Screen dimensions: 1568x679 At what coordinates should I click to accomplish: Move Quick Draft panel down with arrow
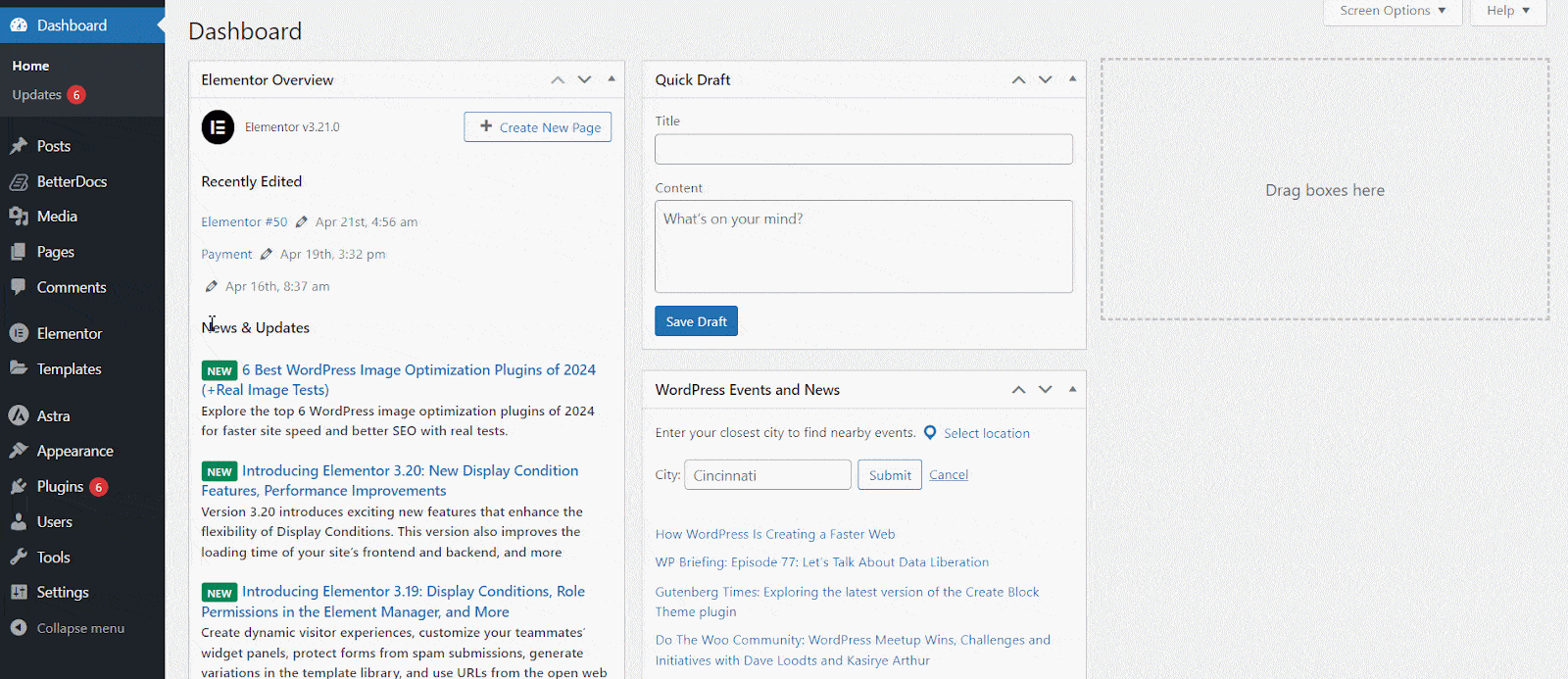(x=1046, y=79)
